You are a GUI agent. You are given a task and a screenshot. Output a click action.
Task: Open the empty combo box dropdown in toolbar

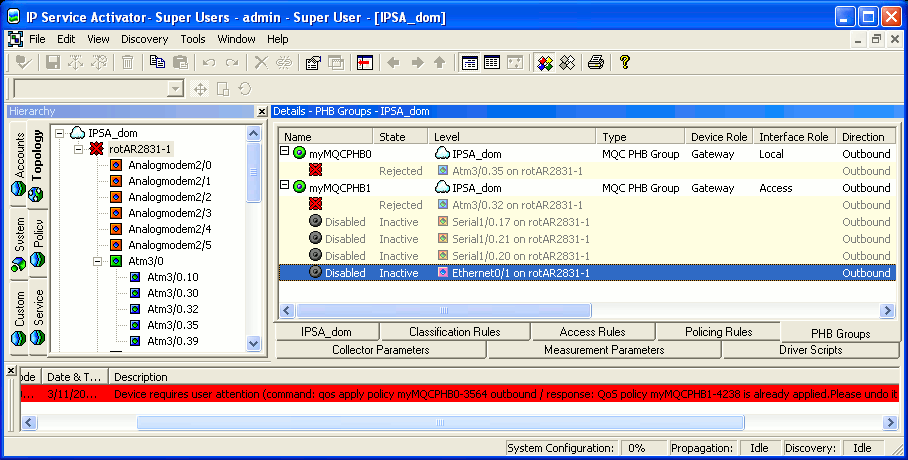tap(174, 89)
